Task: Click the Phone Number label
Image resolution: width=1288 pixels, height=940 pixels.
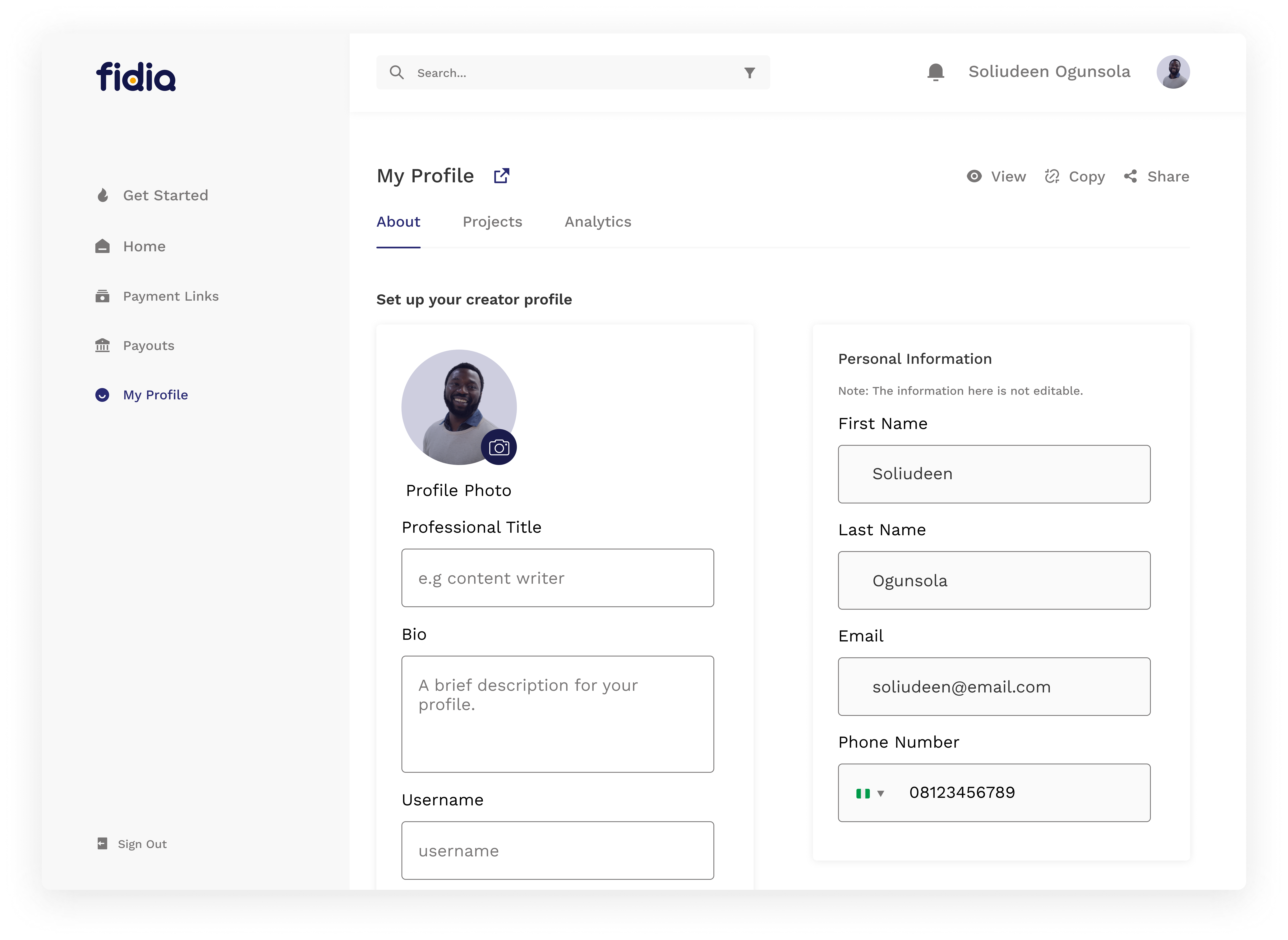Action: pyautogui.click(x=899, y=743)
